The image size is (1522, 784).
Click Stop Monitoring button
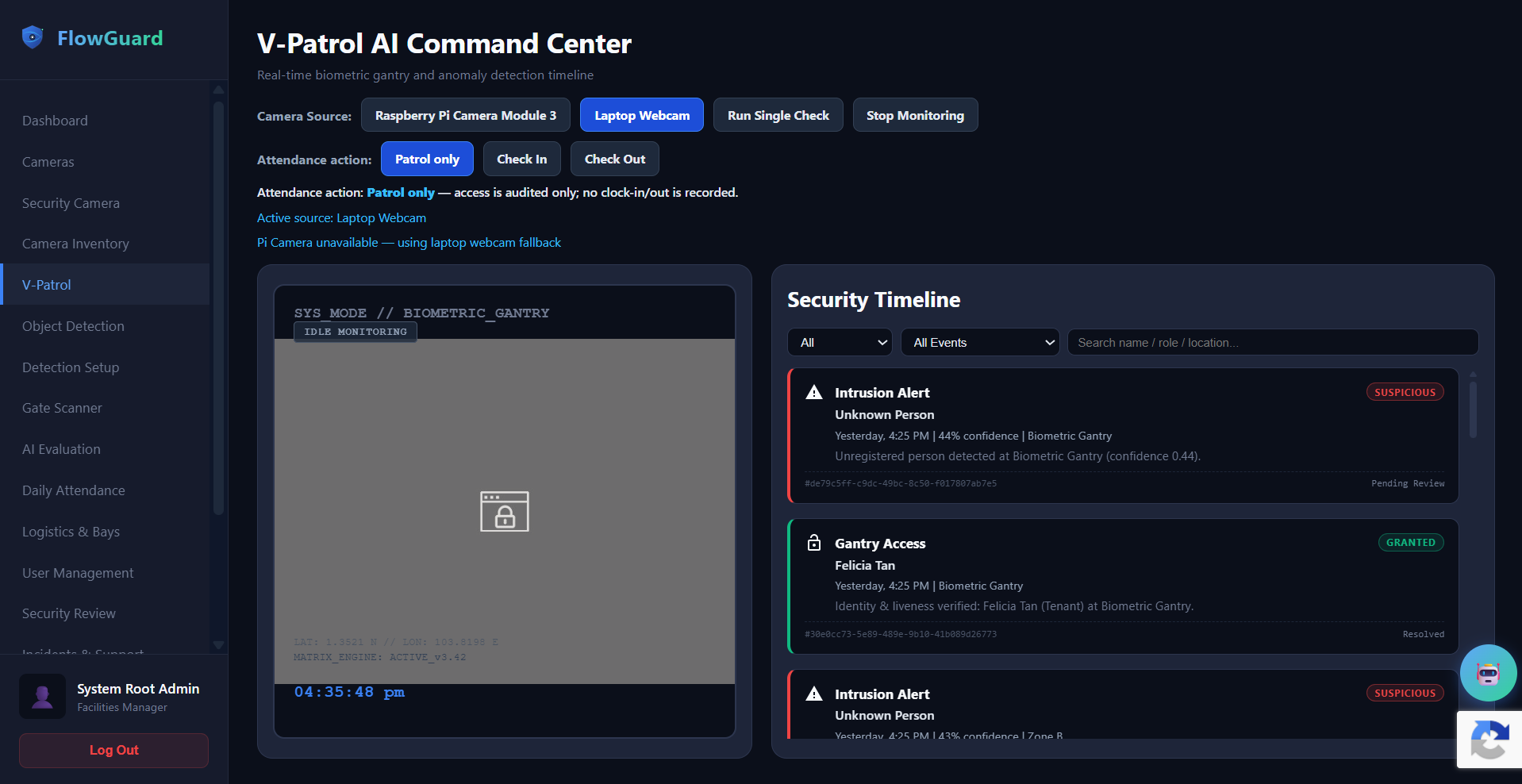tap(915, 115)
